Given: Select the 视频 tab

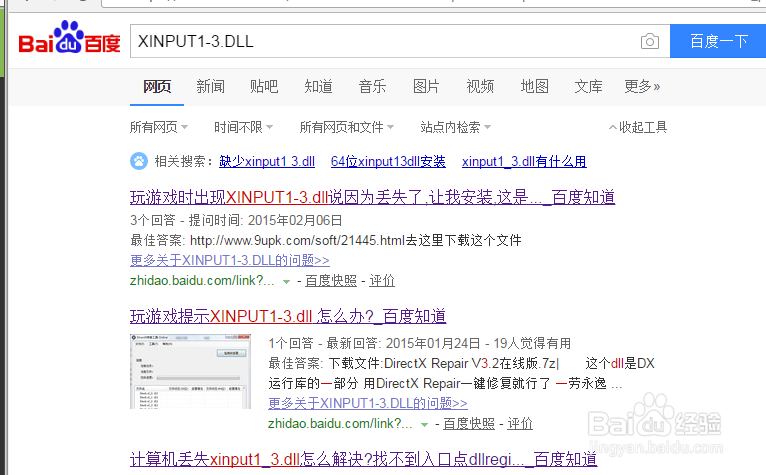Looking at the screenshot, I should 480,86.
